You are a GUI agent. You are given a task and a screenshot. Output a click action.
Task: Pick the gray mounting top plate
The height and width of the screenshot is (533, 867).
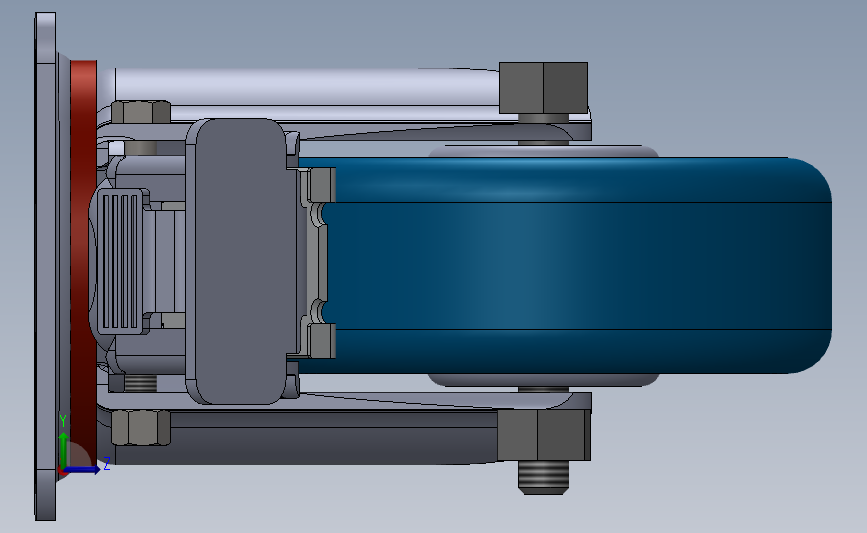(x=45, y=266)
